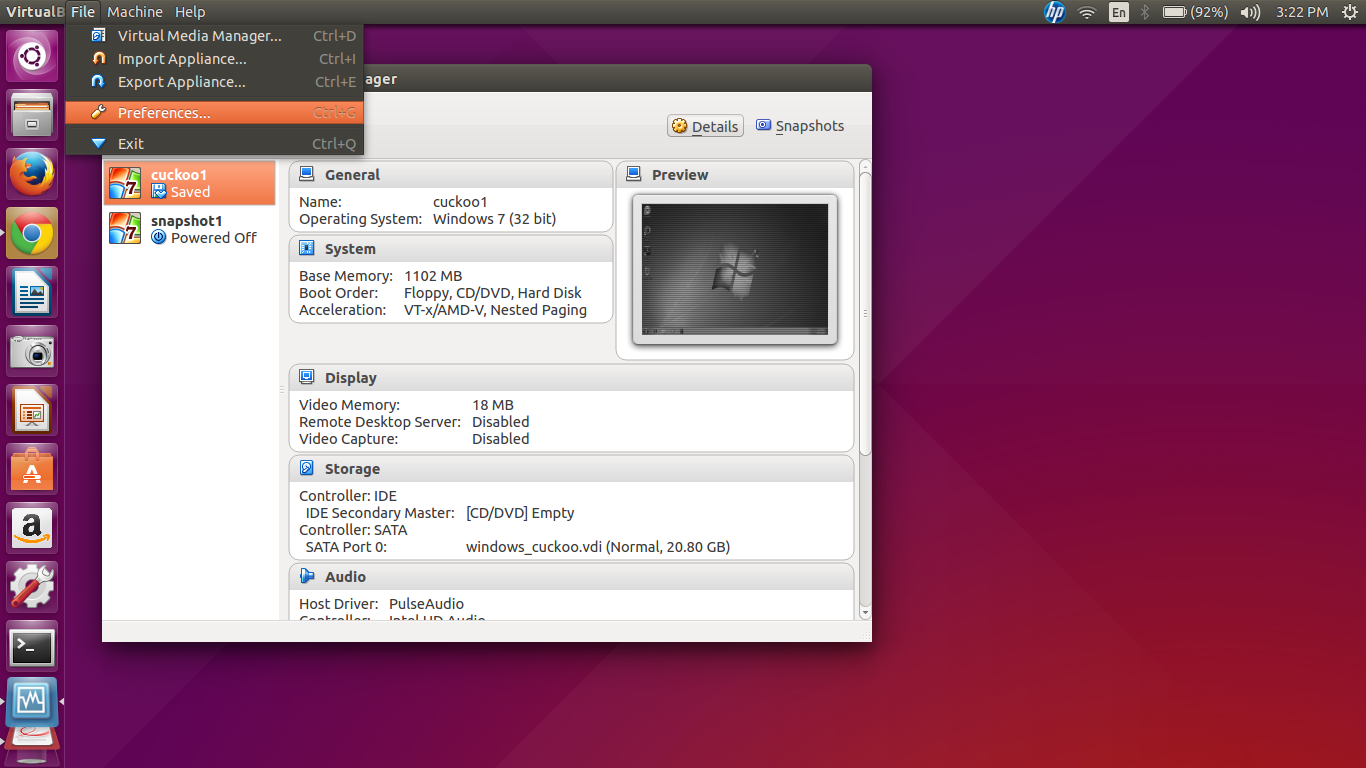Open LibreOffice Impress from launcher
The image size is (1366, 768).
32,411
